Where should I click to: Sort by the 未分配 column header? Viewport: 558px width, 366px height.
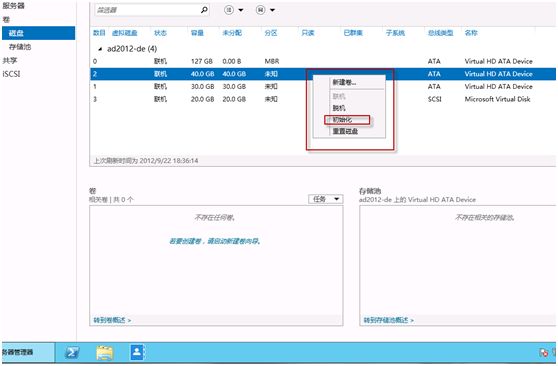coord(232,33)
